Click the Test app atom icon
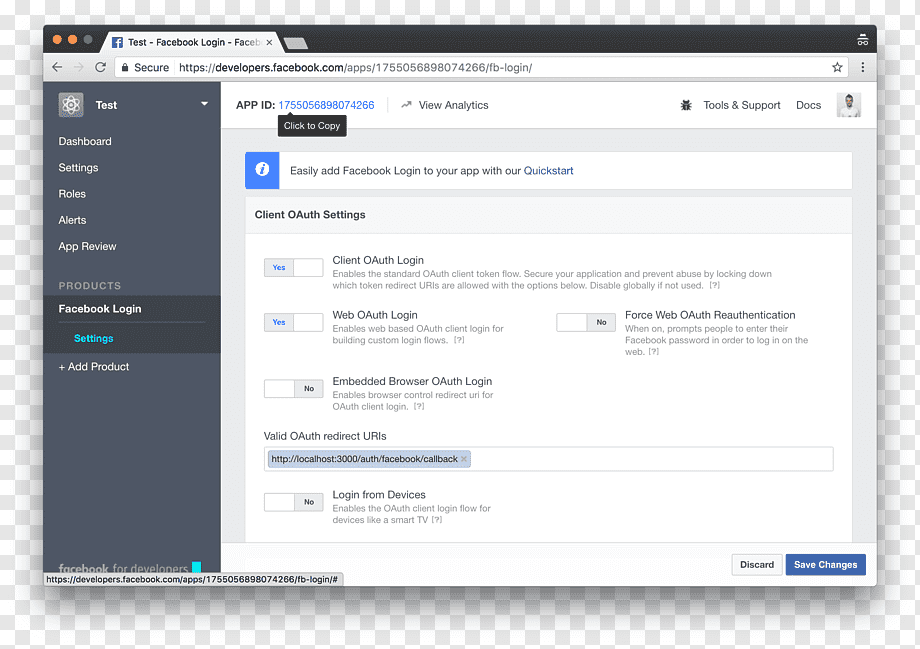Screen dimensions: 920x649 point(71,105)
